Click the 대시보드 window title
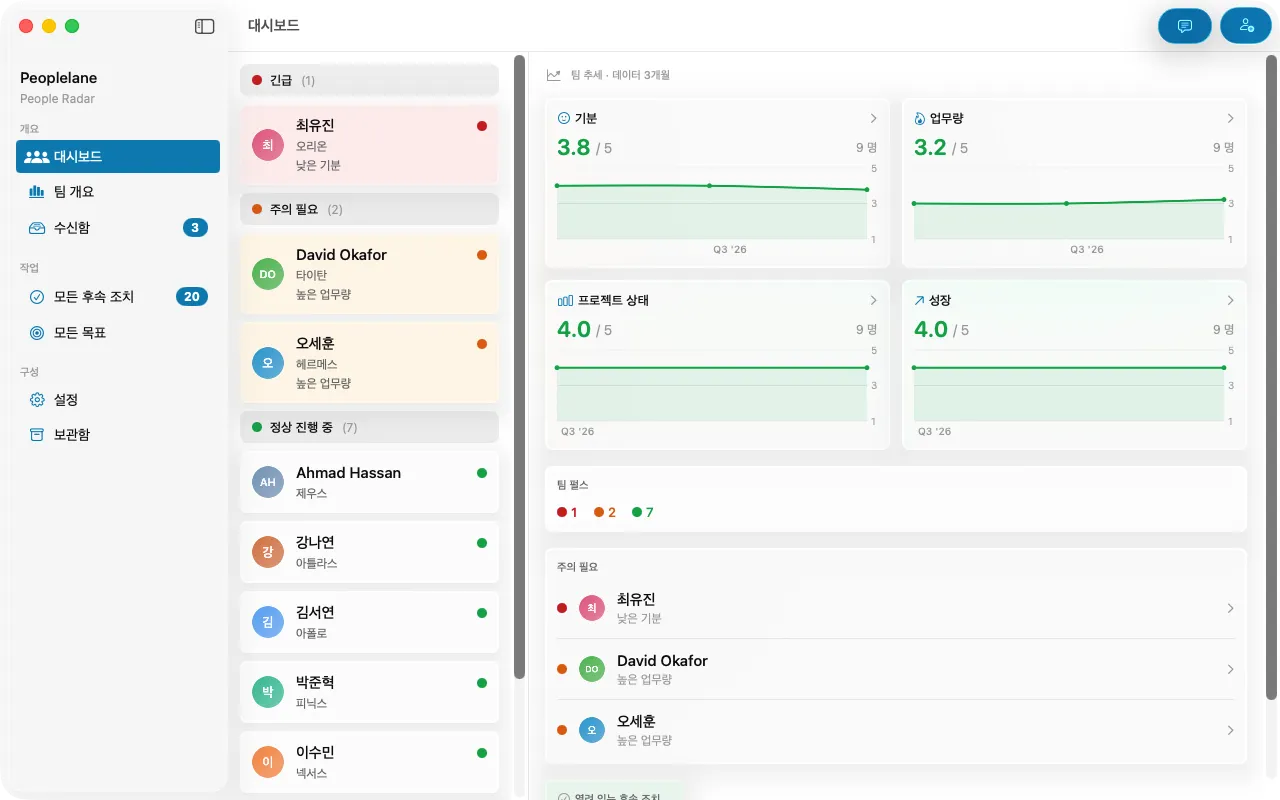The height and width of the screenshot is (800, 1280). [273, 26]
